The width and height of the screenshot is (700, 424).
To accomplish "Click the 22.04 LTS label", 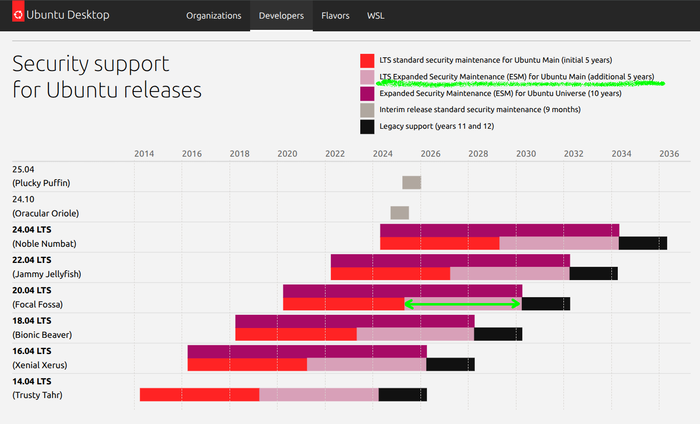I will tap(32, 260).
